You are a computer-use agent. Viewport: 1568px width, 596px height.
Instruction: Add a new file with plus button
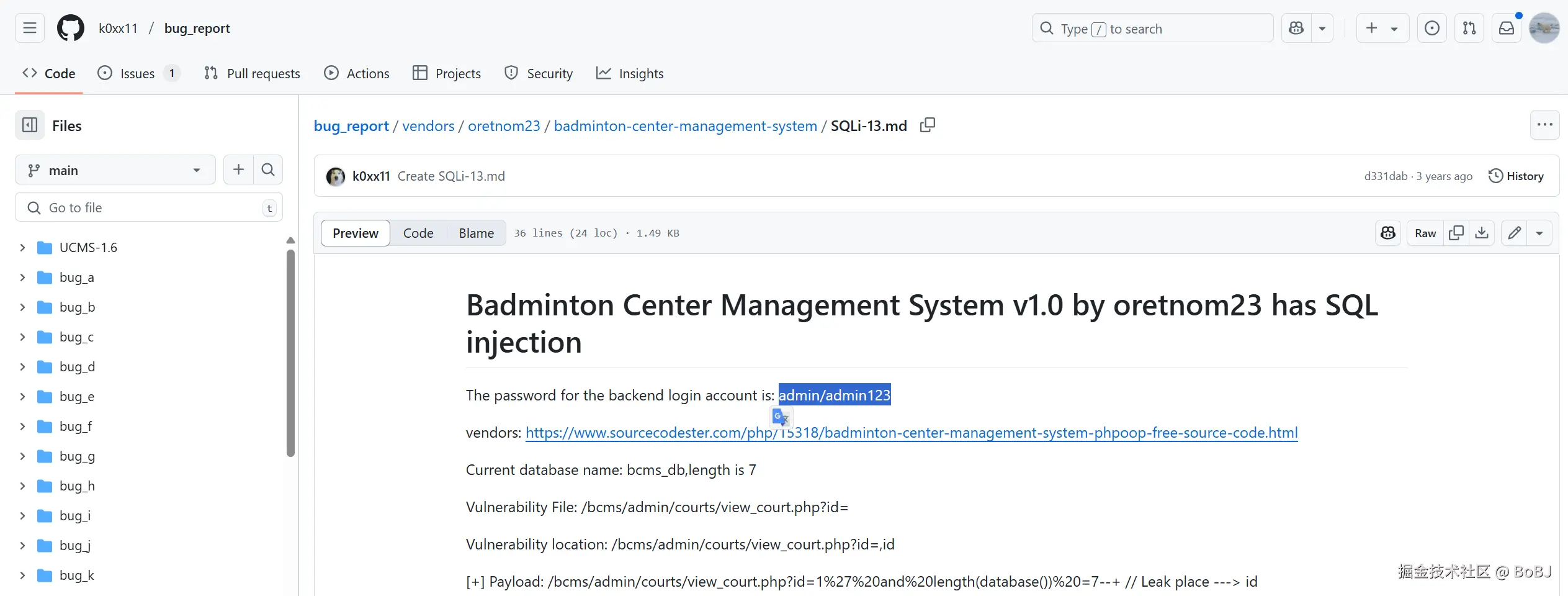pyautogui.click(x=238, y=169)
